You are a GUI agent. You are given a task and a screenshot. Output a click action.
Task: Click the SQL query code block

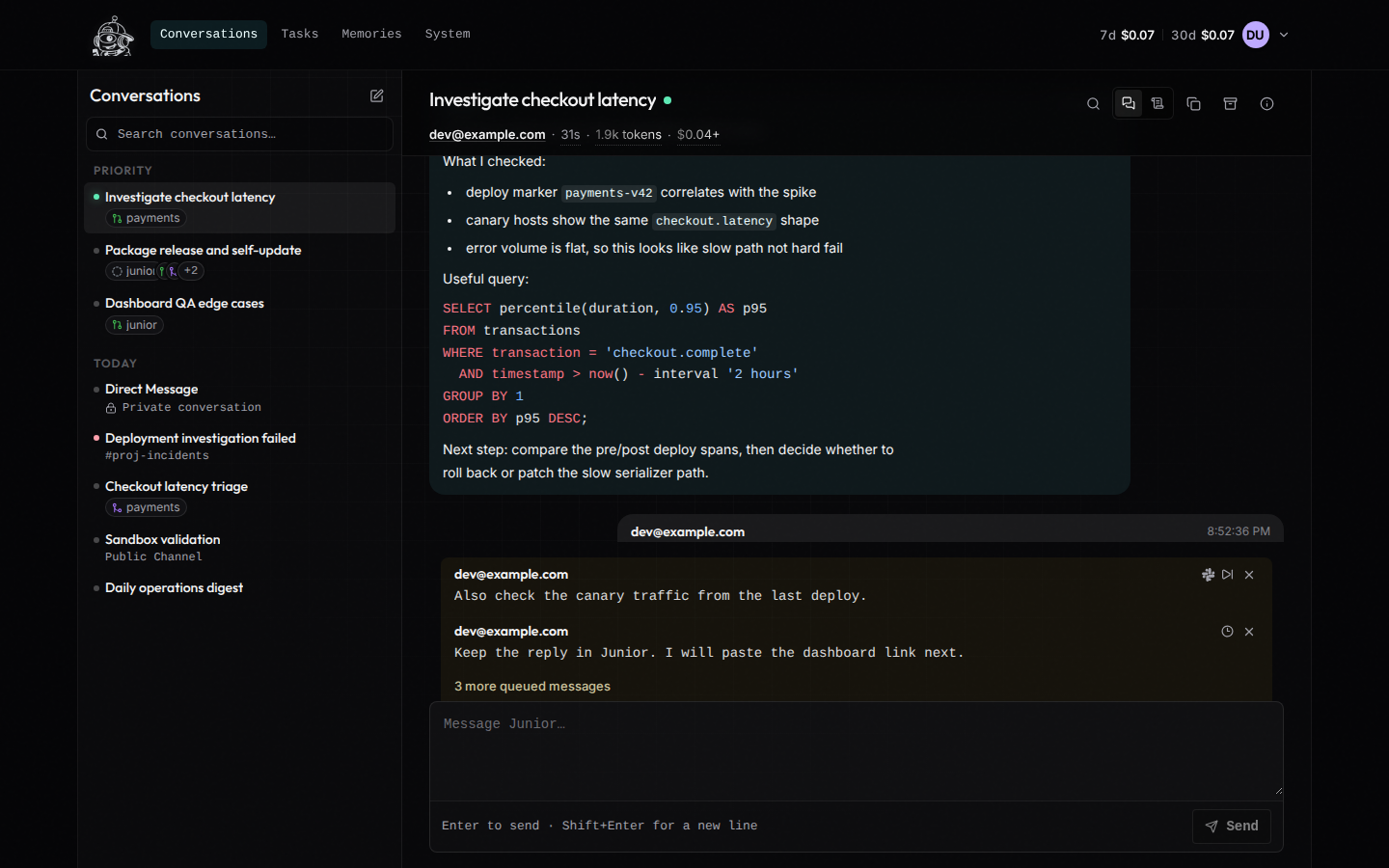[779, 364]
